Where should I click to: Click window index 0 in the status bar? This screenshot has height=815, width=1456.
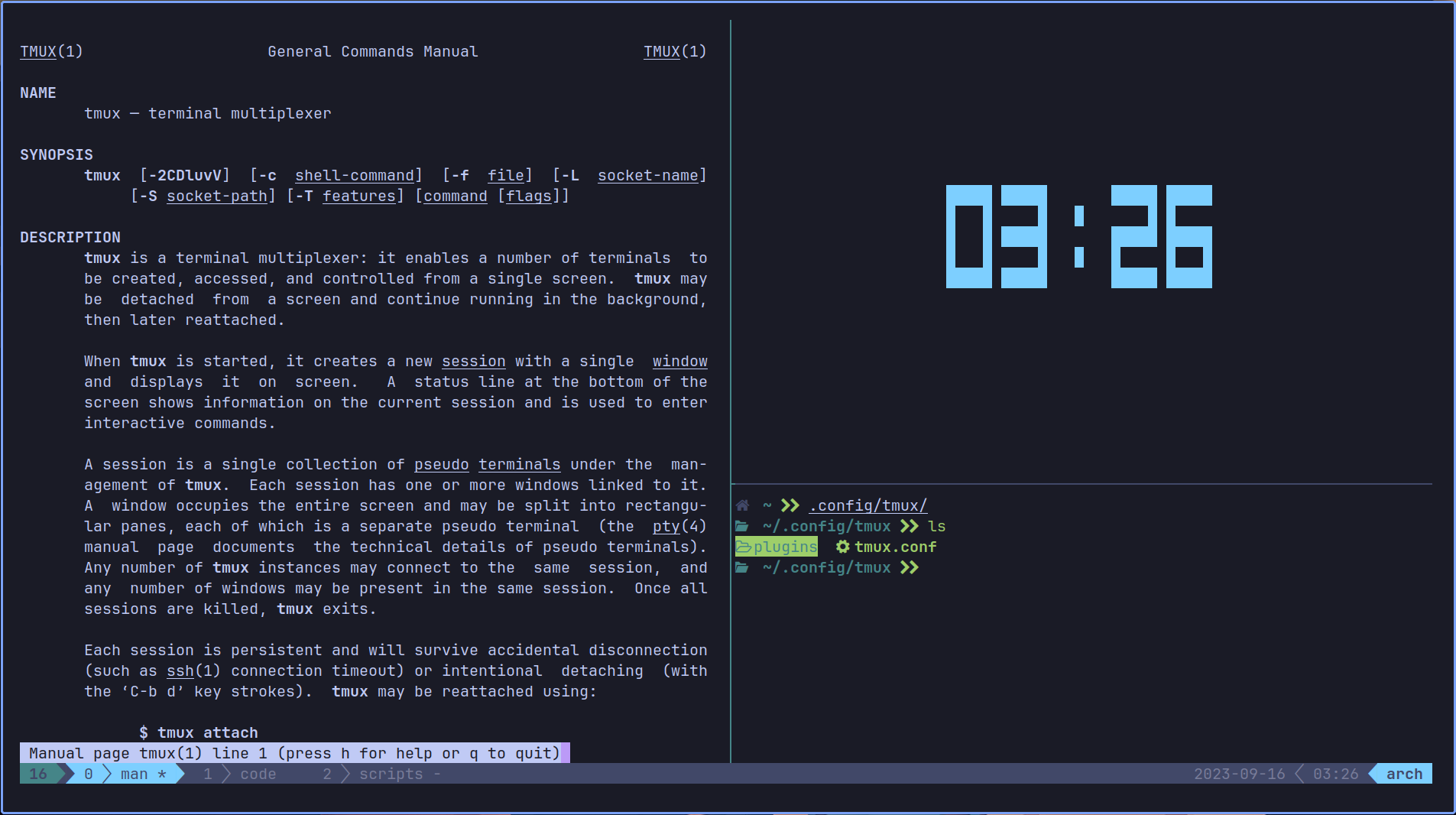[89, 774]
